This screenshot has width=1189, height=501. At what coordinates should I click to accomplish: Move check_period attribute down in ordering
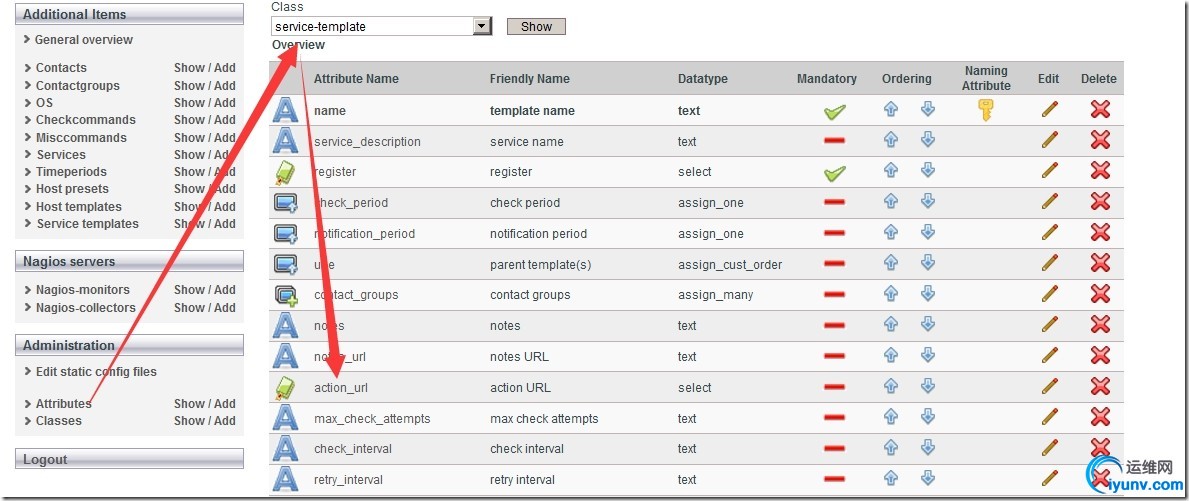(x=927, y=202)
